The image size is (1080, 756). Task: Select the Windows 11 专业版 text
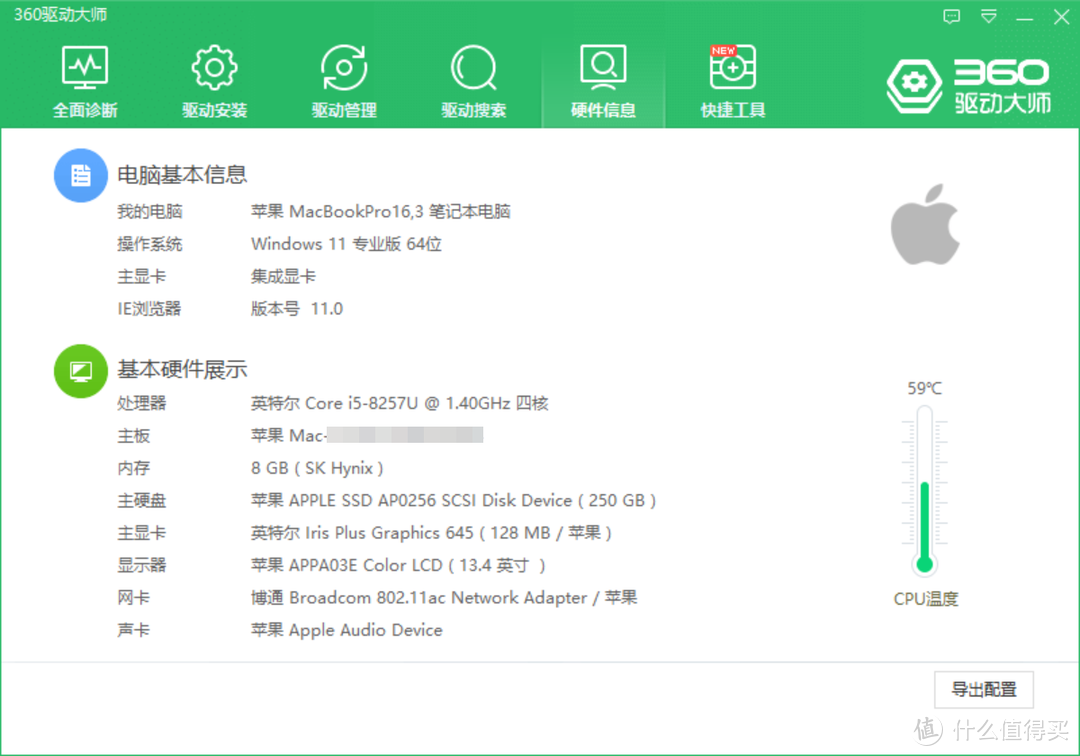coord(346,243)
